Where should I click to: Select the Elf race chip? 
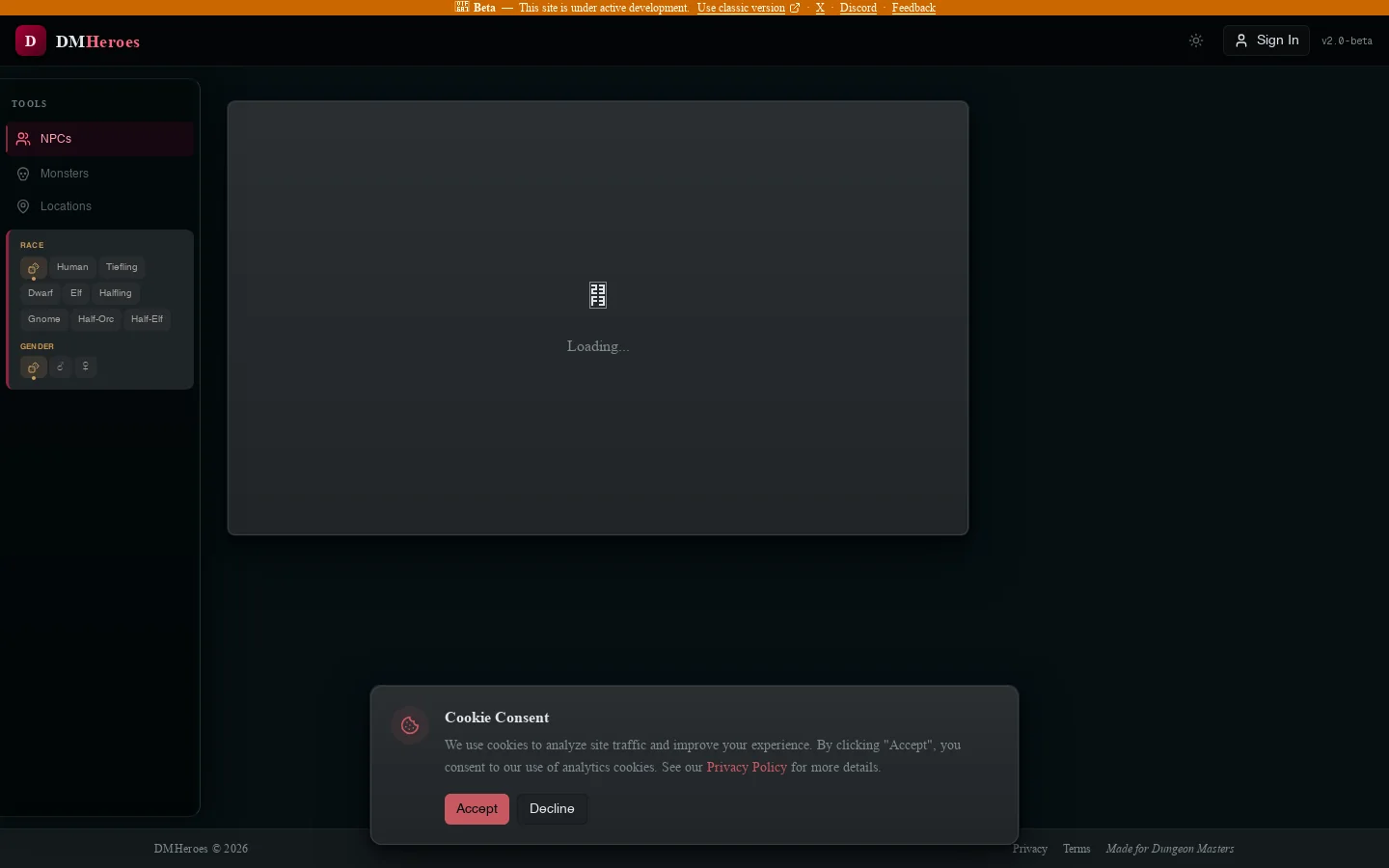(76, 293)
